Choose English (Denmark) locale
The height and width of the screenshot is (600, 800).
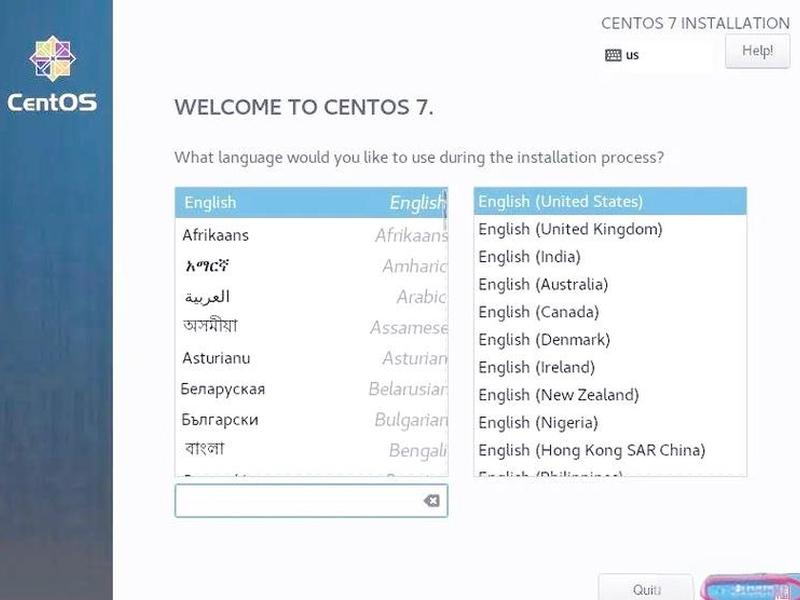click(x=610, y=339)
